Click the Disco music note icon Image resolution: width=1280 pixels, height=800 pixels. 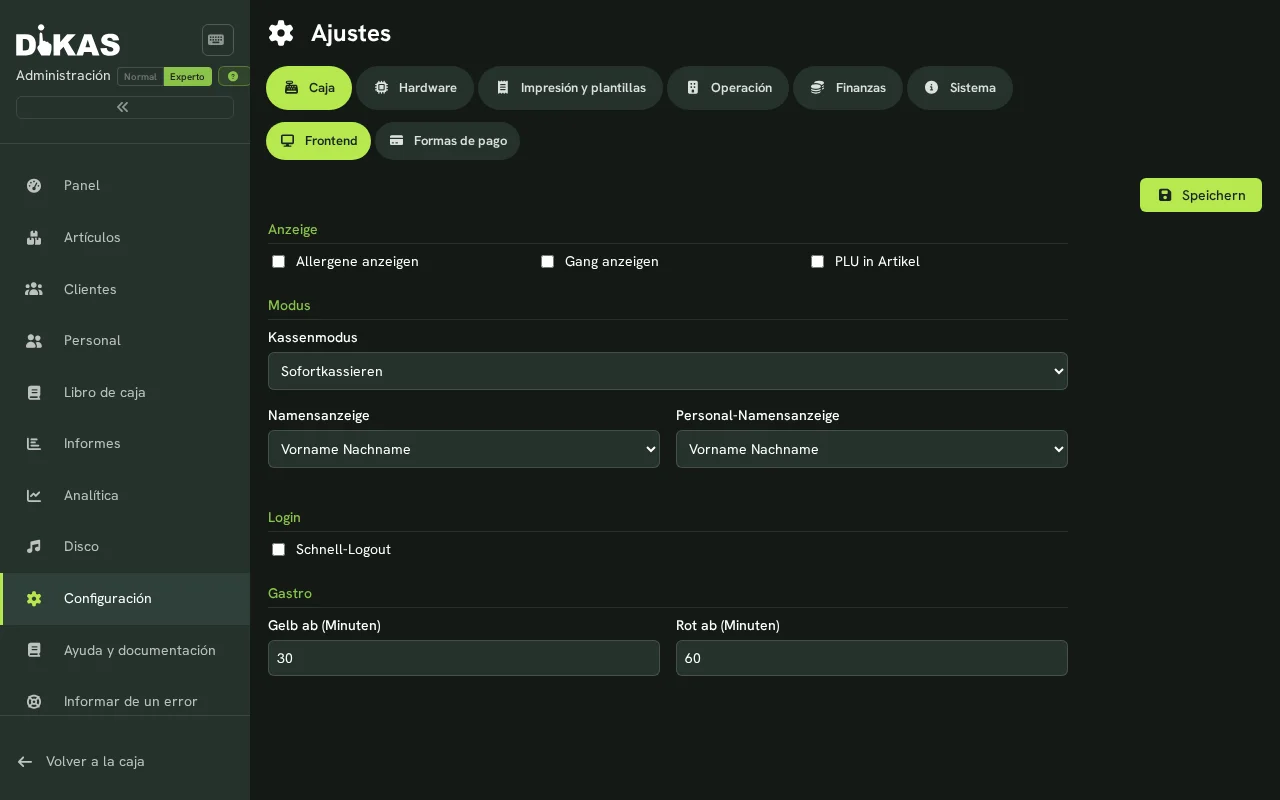tap(34, 547)
